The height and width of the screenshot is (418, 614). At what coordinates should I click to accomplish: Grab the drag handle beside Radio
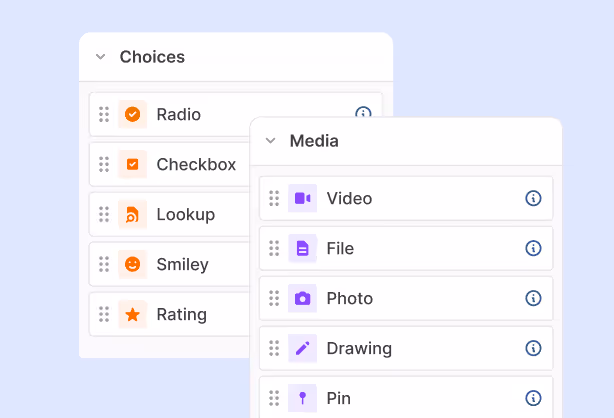click(x=104, y=114)
